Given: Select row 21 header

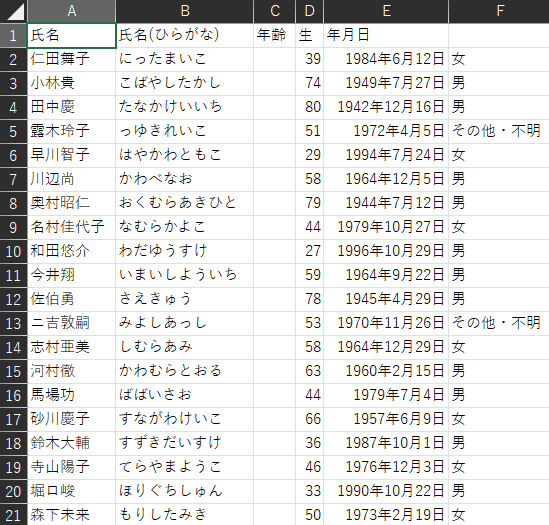Looking at the screenshot, I should pyautogui.click(x=13, y=515).
